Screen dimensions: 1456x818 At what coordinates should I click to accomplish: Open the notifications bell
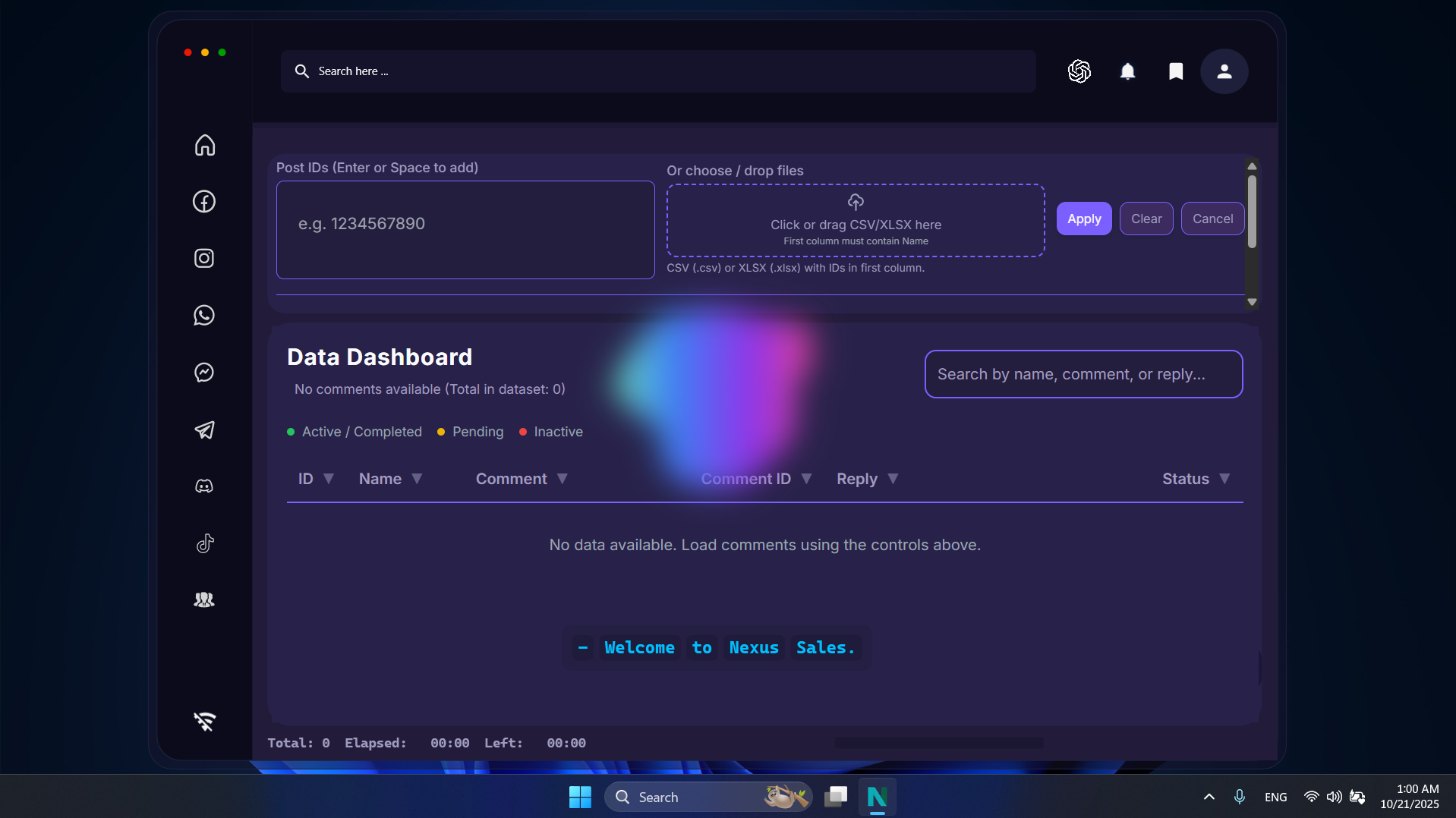tap(1127, 71)
